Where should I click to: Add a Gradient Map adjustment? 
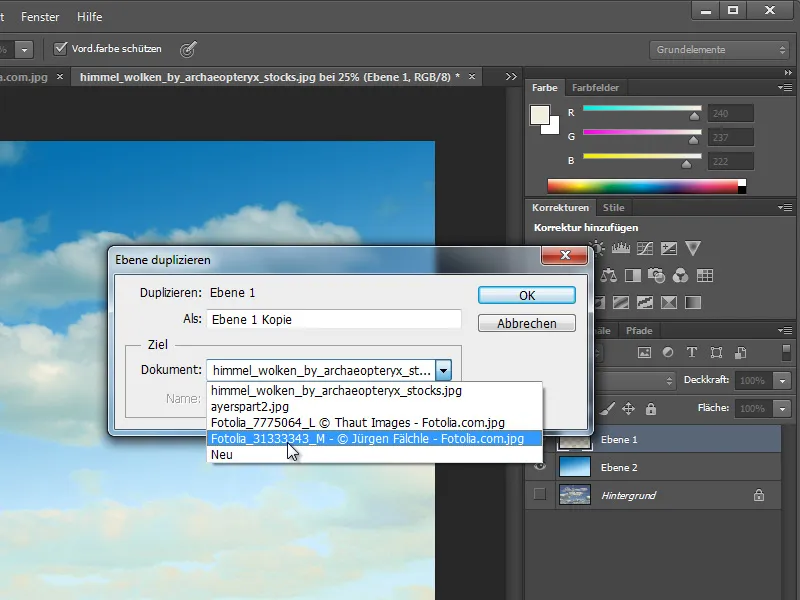click(x=693, y=303)
